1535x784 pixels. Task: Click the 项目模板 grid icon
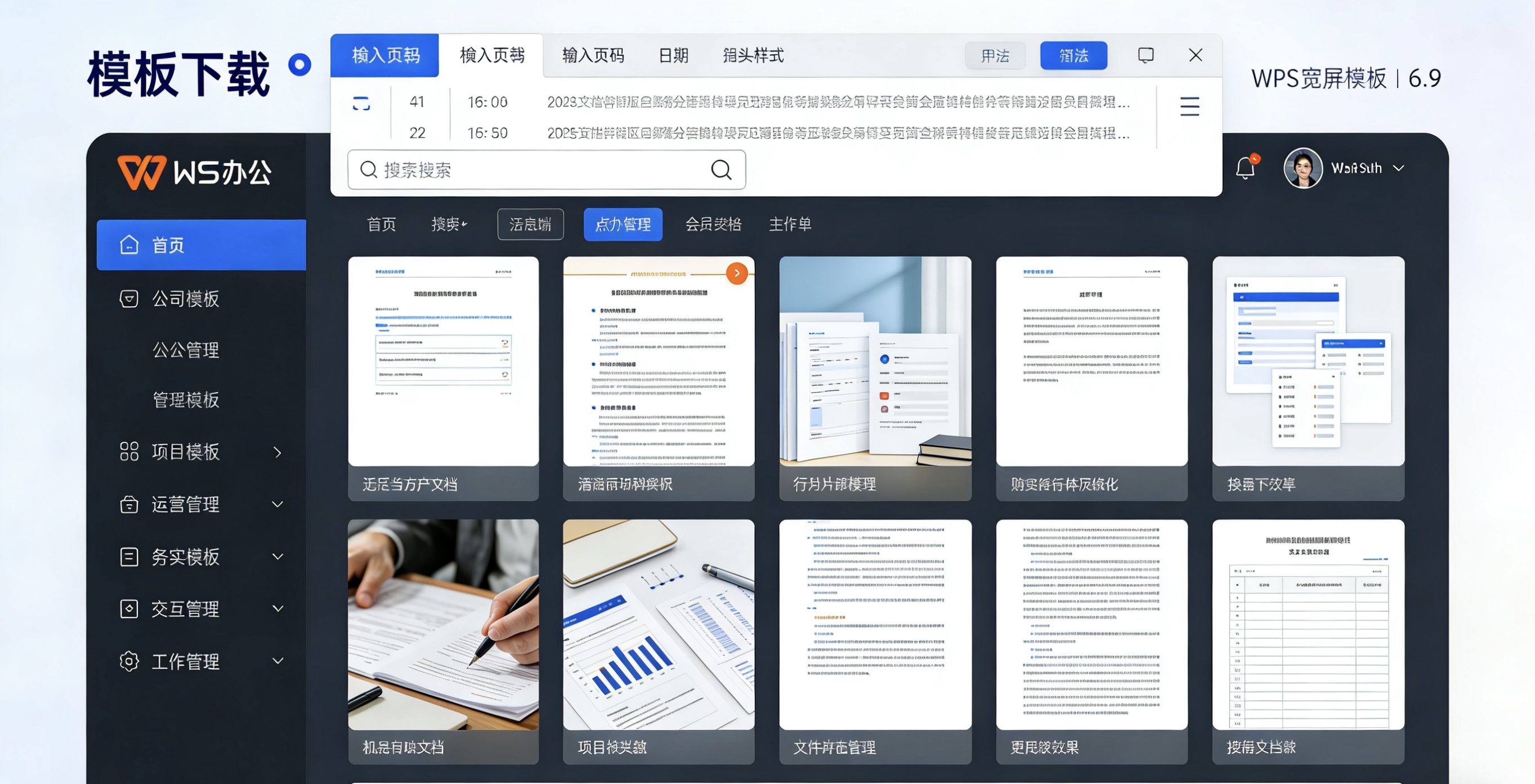coord(129,452)
